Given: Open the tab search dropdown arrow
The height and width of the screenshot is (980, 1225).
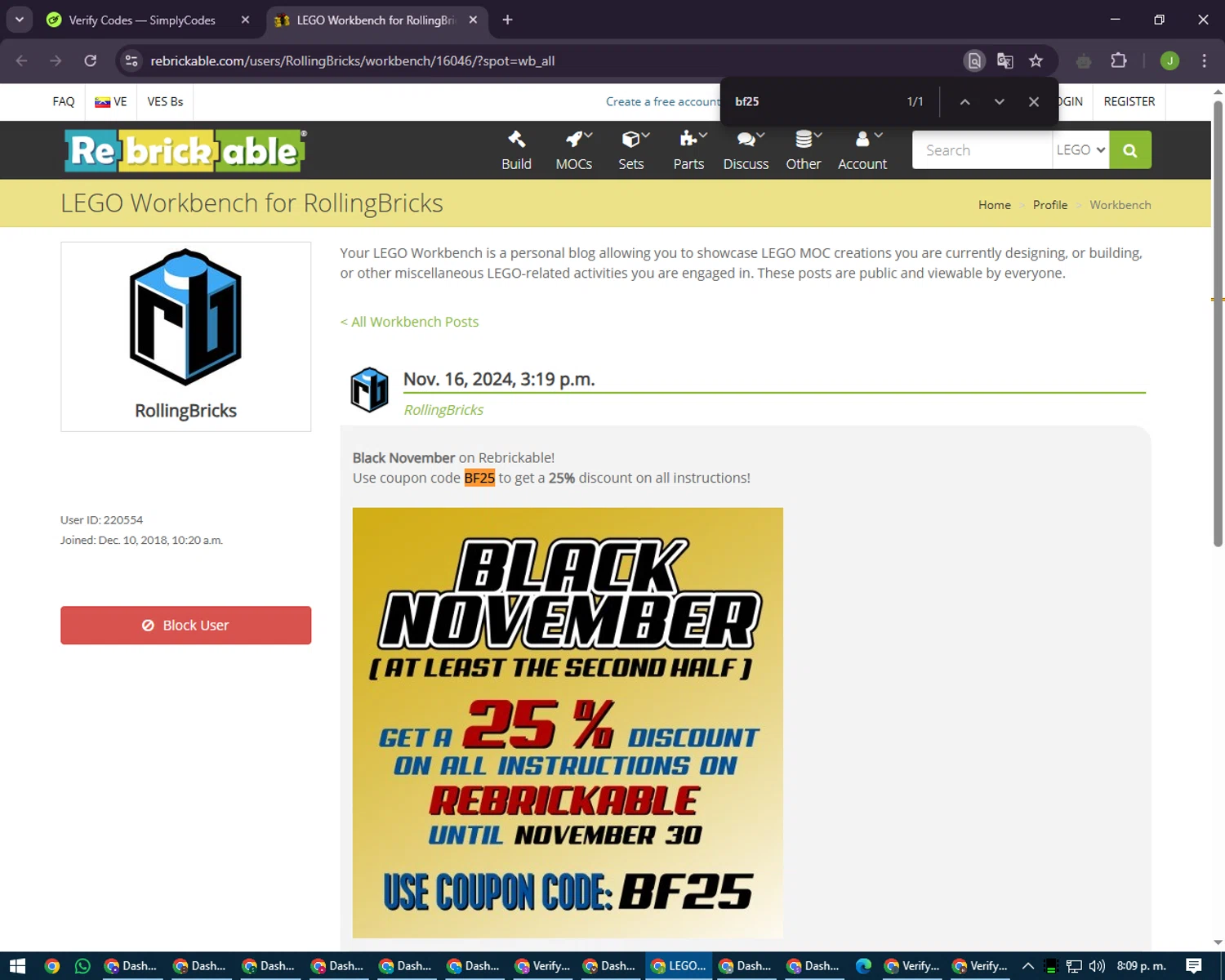Looking at the screenshot, I should click(x=19, y=20).
